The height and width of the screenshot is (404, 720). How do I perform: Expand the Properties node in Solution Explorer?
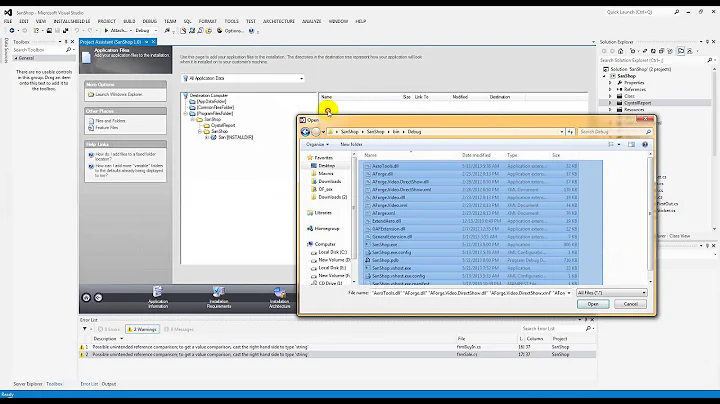coord(610,83)
